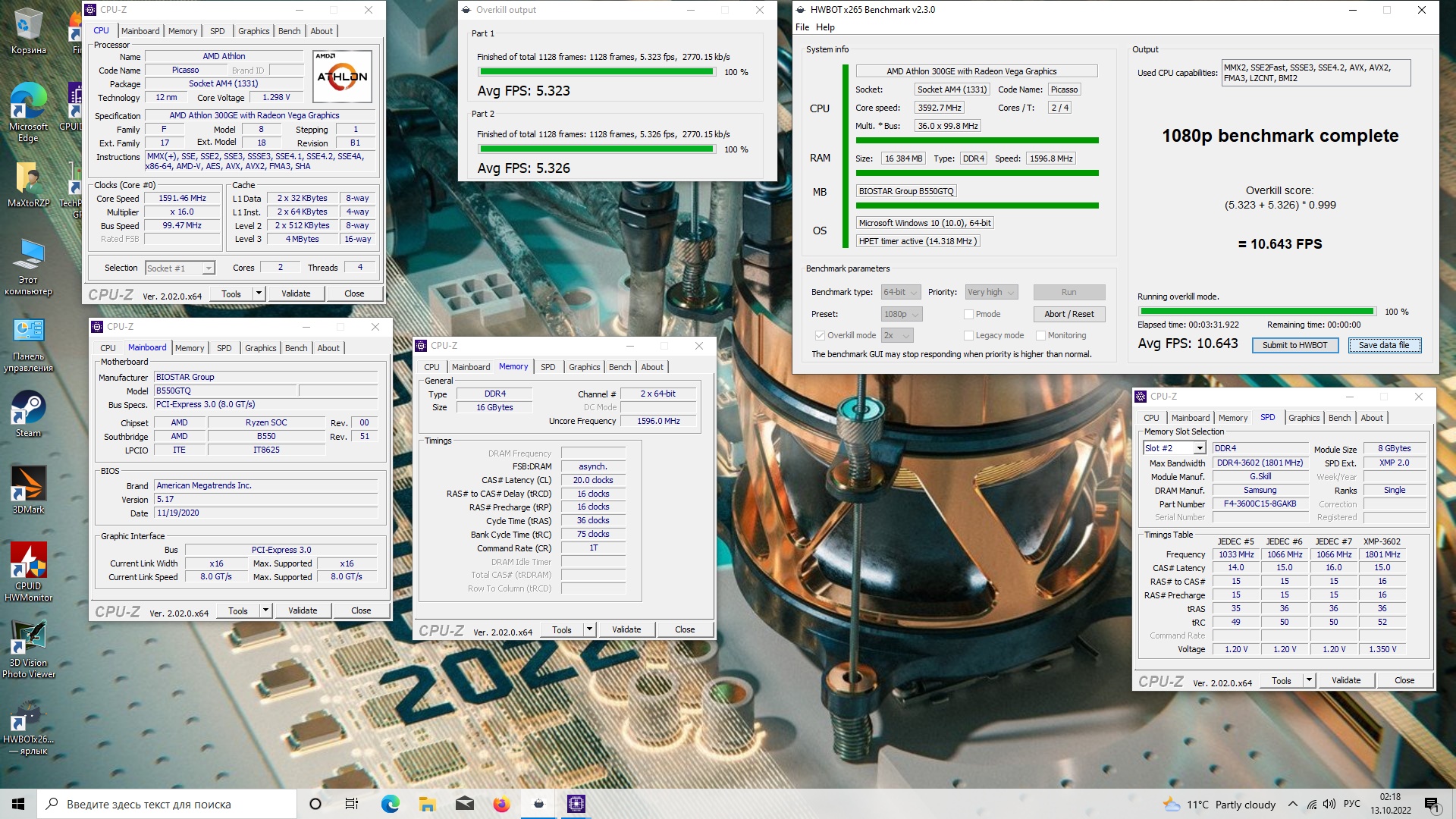Select SPD tab in the Memory CPU-Z window
Screen dimensions: 1456x819
tap(548, 367)
